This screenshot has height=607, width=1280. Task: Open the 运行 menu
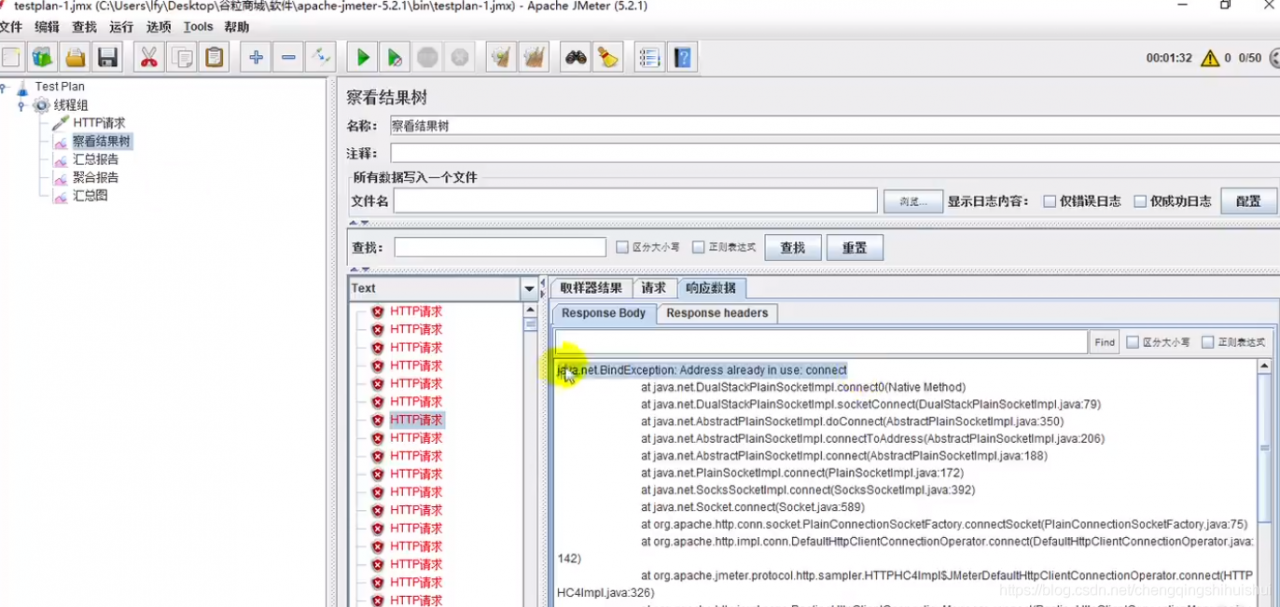point(121,27)
